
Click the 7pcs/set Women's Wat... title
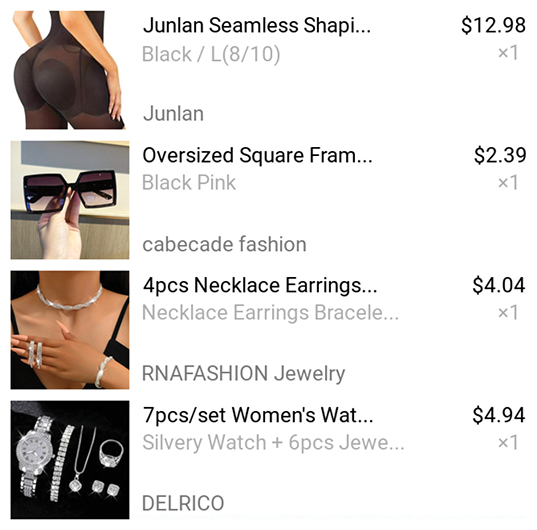click(x=258, y=415)
